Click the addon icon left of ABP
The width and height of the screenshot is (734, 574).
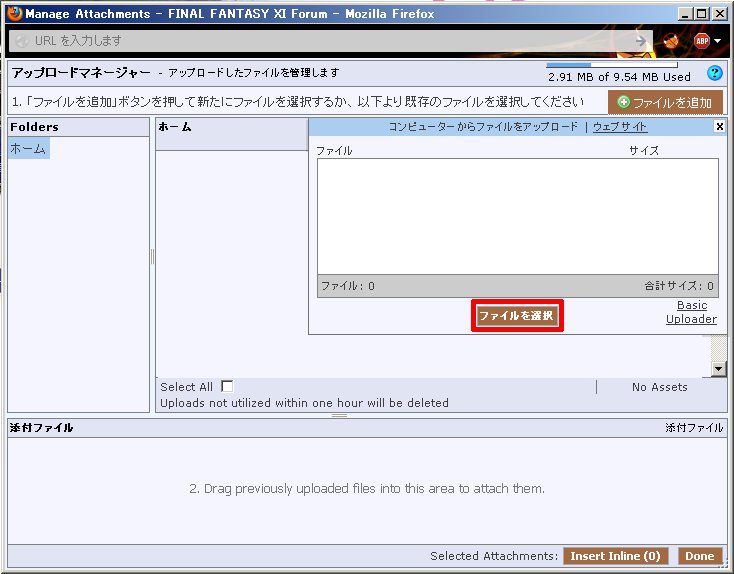point(671,41)
